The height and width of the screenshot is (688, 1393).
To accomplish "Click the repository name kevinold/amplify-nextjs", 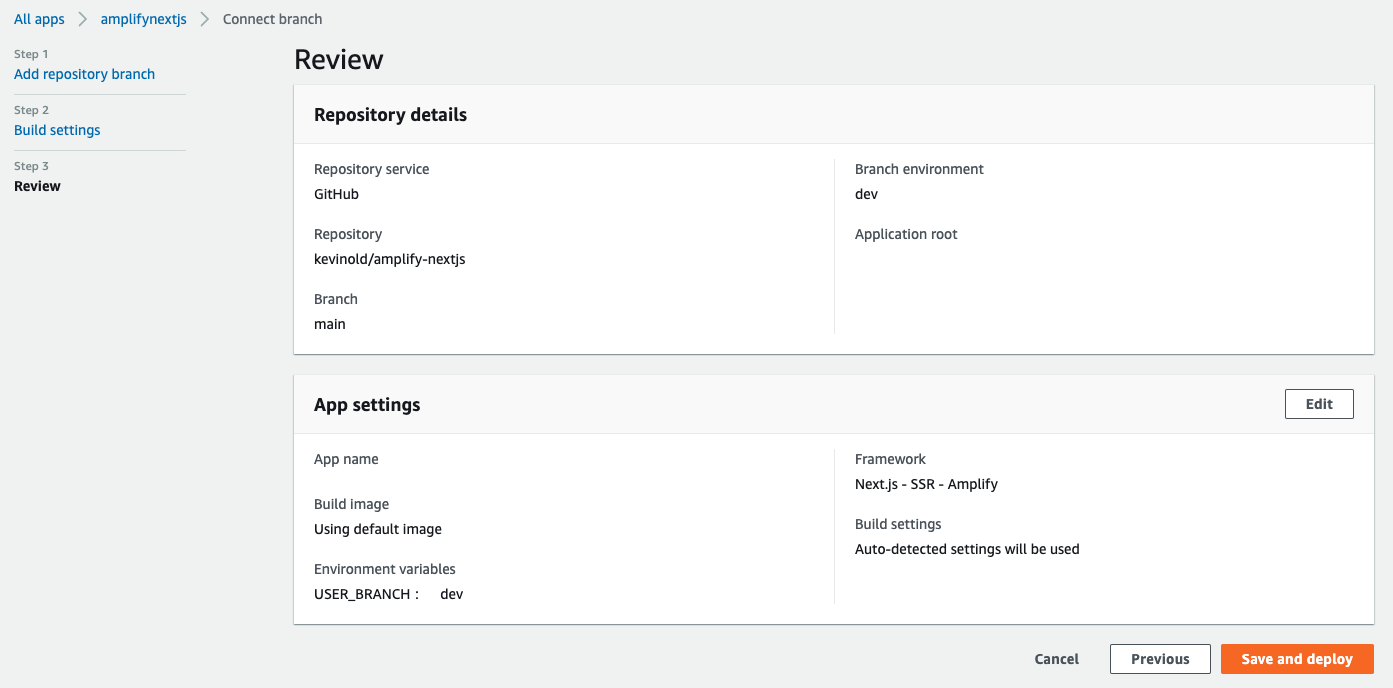I will (x=390, y=259).
